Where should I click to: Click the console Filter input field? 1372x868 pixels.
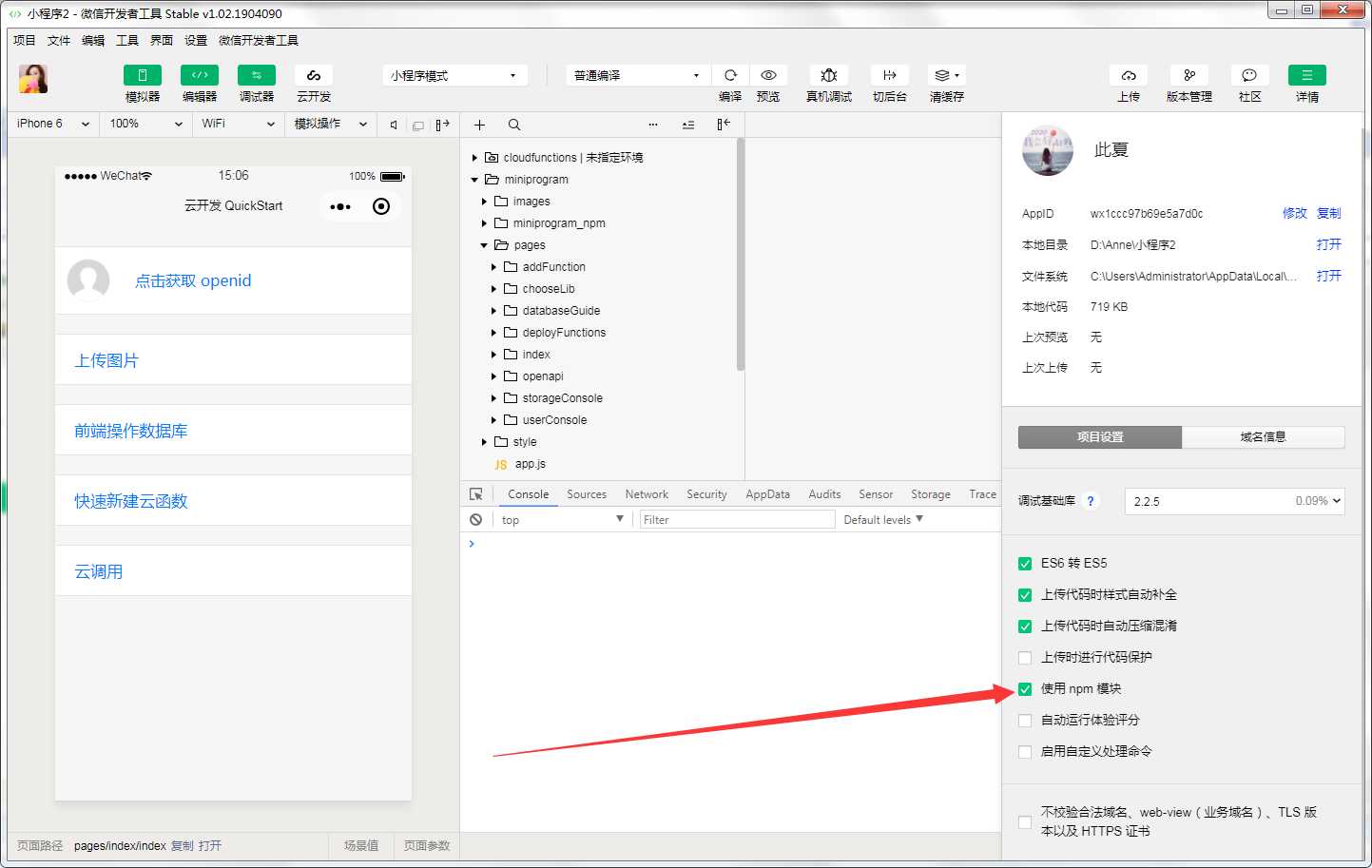point(737,519)
